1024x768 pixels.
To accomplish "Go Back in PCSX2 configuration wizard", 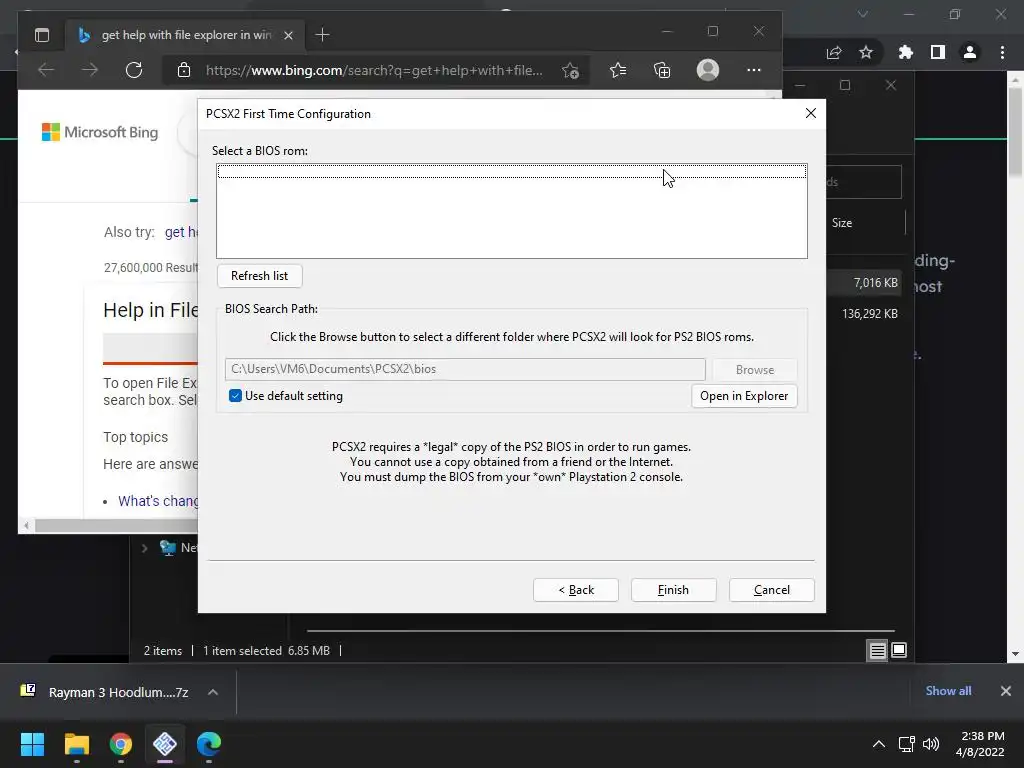I will pyautogui.click(x=575, y=590).
